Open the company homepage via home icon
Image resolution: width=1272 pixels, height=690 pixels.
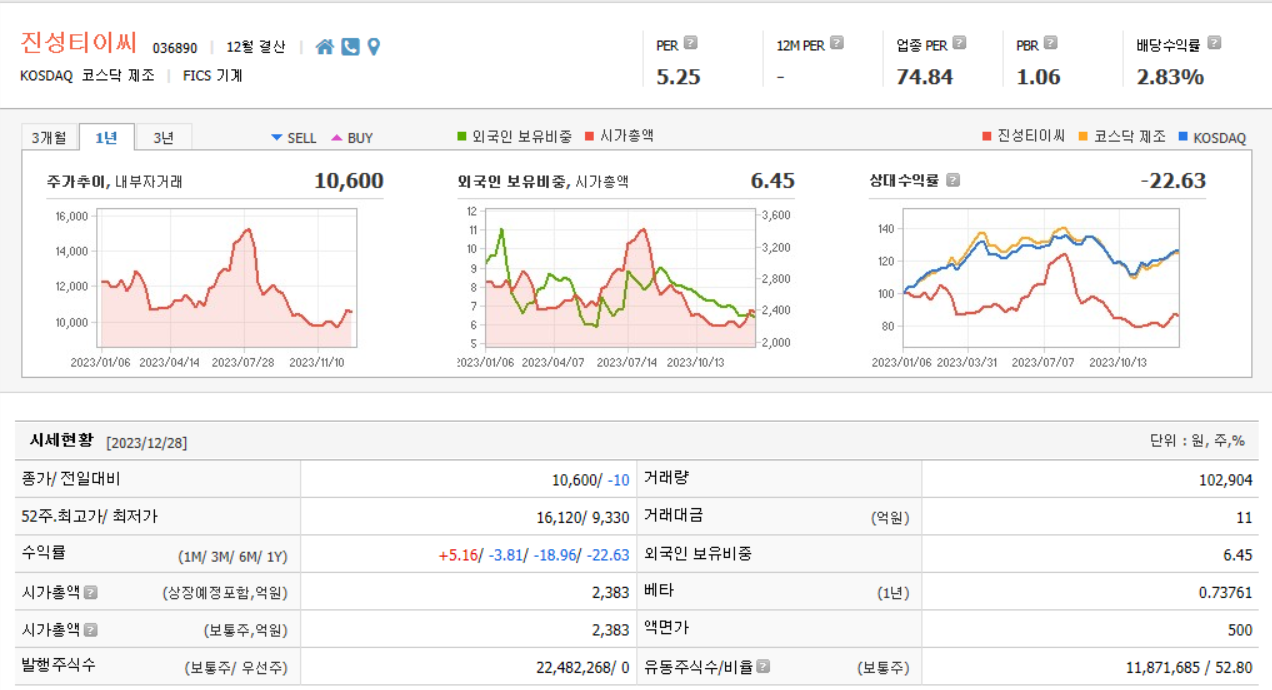pos(325,45)
